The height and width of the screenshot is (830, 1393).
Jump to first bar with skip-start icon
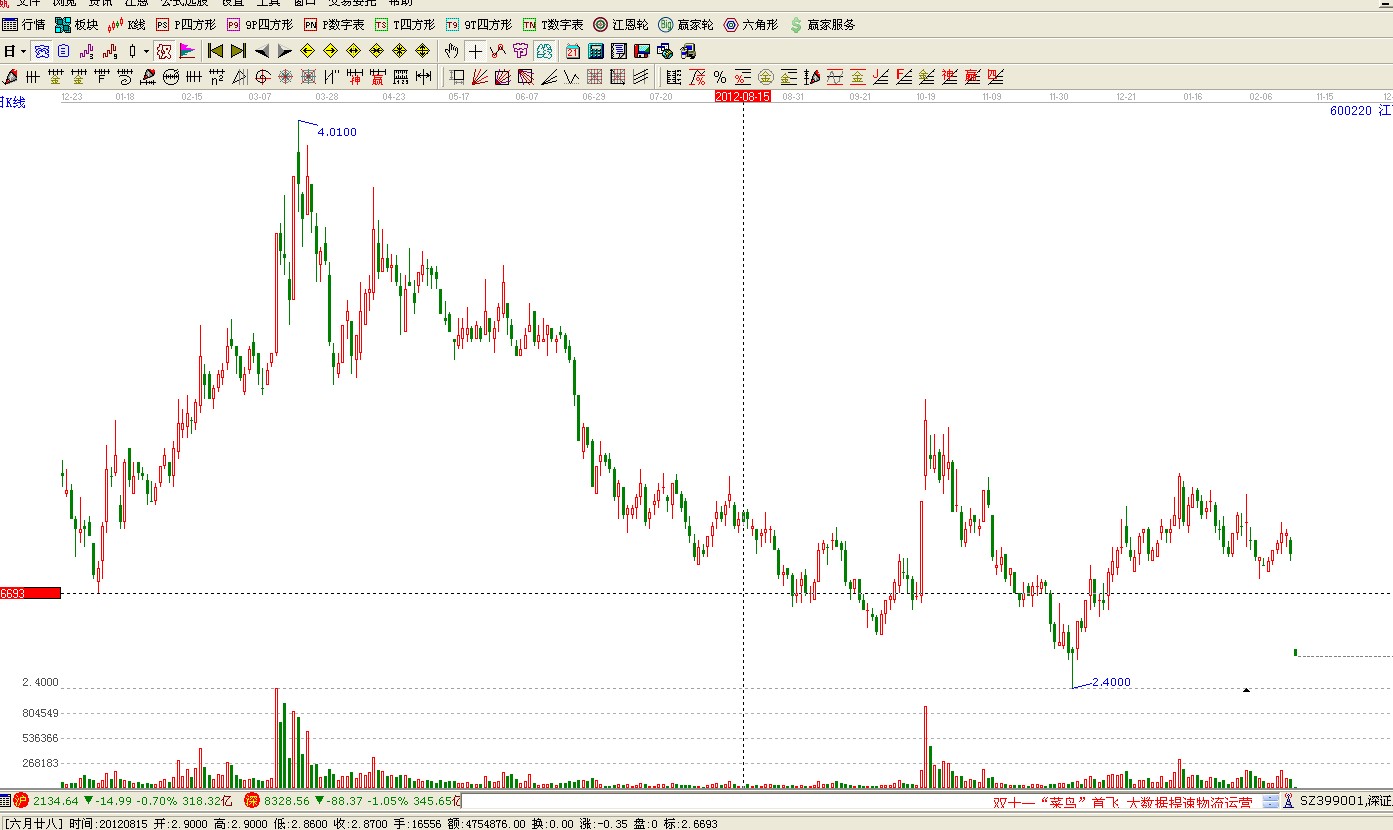point(215,51)
